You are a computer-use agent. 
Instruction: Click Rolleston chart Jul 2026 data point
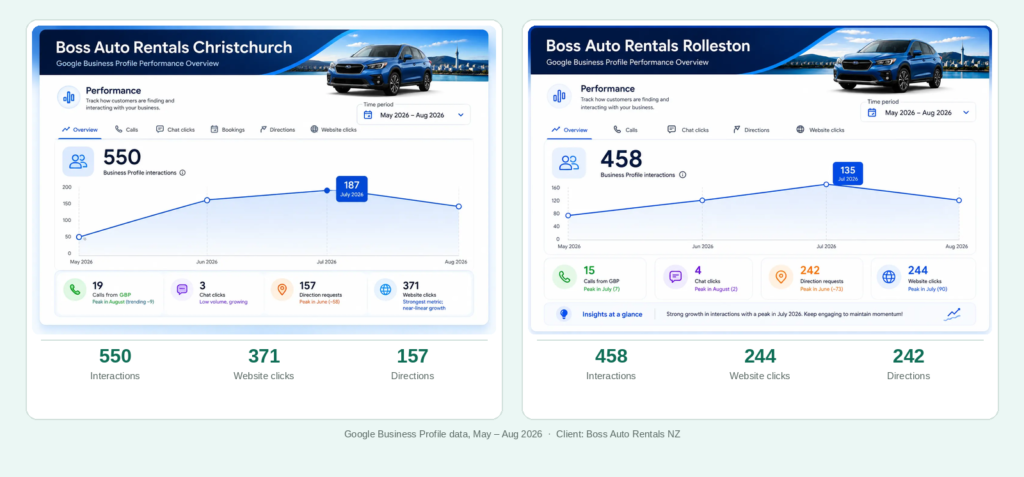(826, 184)
